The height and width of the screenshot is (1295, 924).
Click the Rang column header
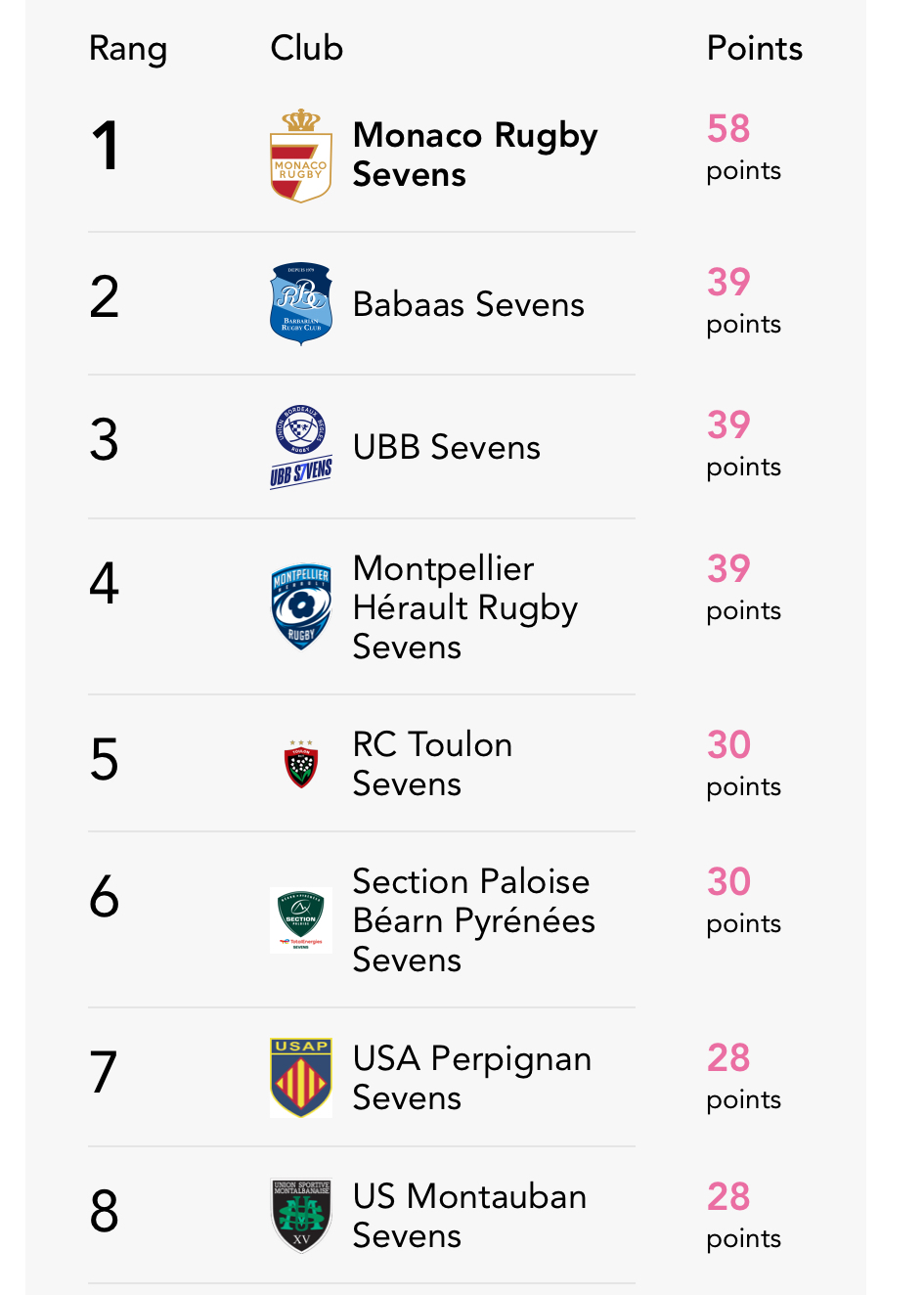click(127, 48)
